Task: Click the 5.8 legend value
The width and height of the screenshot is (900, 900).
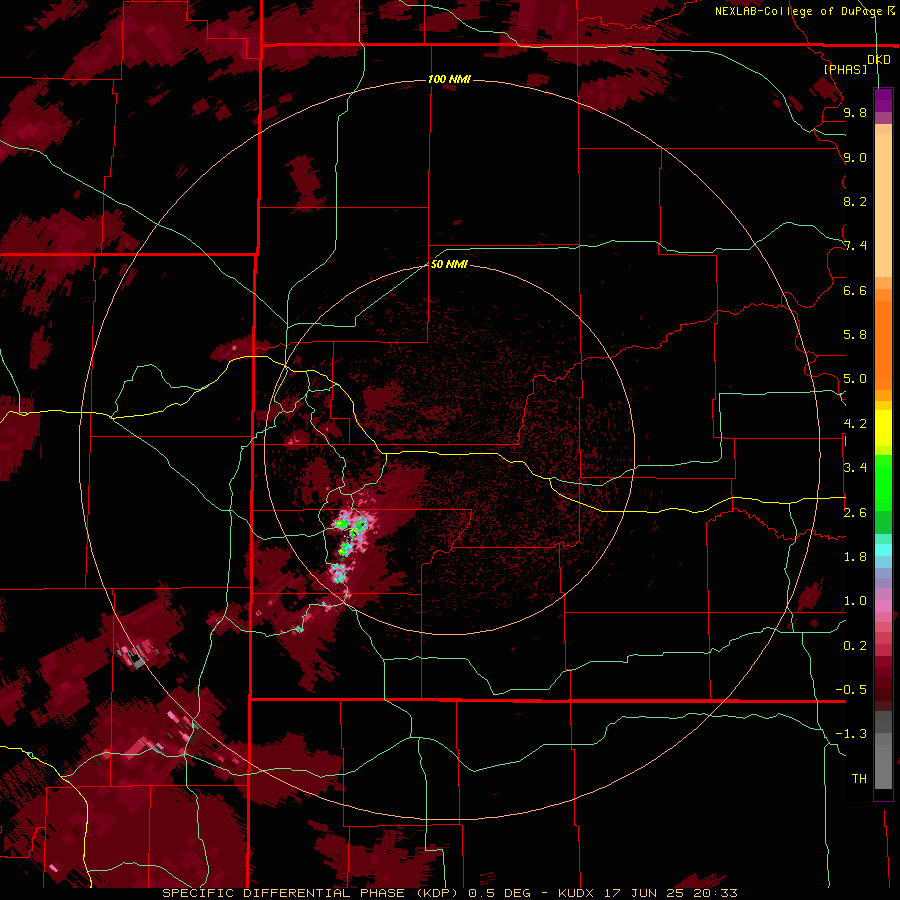Action: point(855,335)
